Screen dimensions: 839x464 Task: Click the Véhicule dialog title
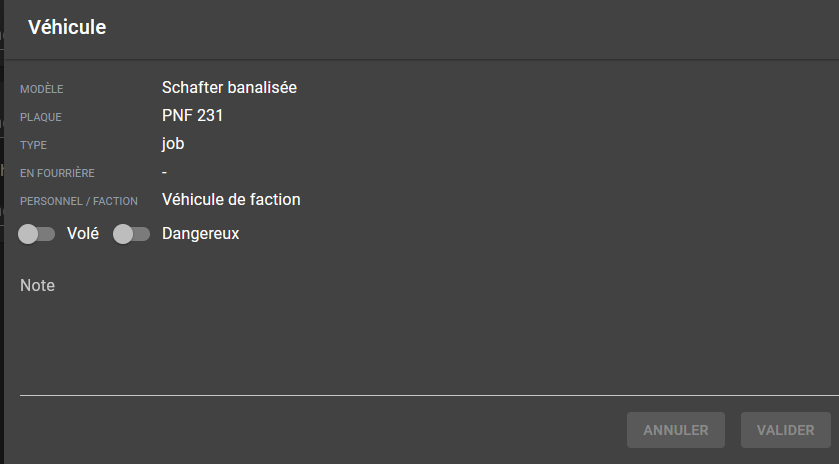coord(67,28)
